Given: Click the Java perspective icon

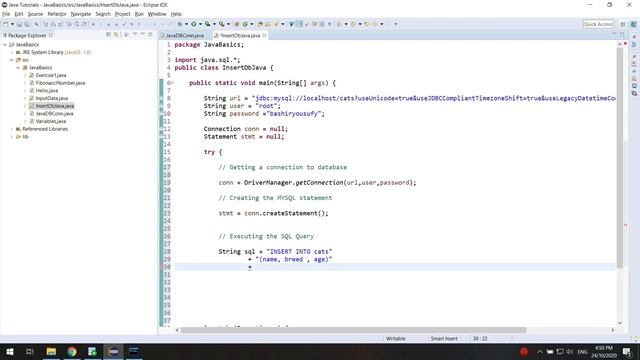Looking at the screenshot, I should [633, 24].
